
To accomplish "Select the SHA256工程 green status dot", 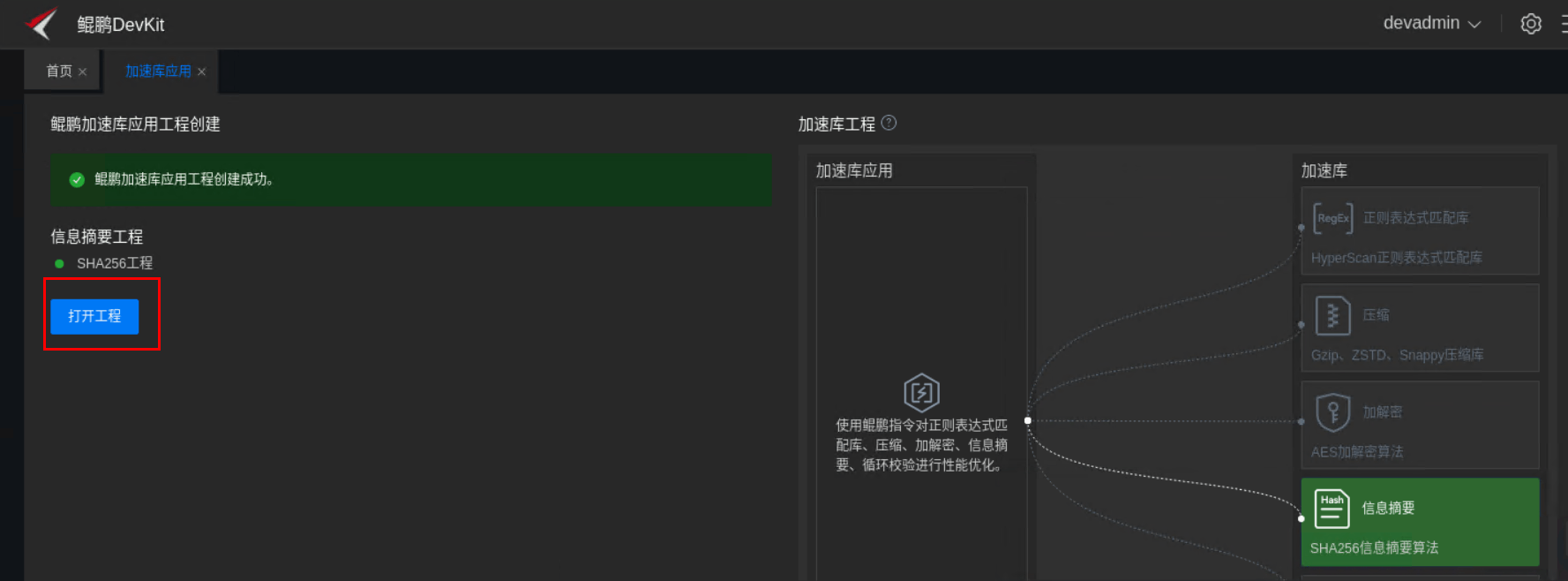I will coord(59,263).
